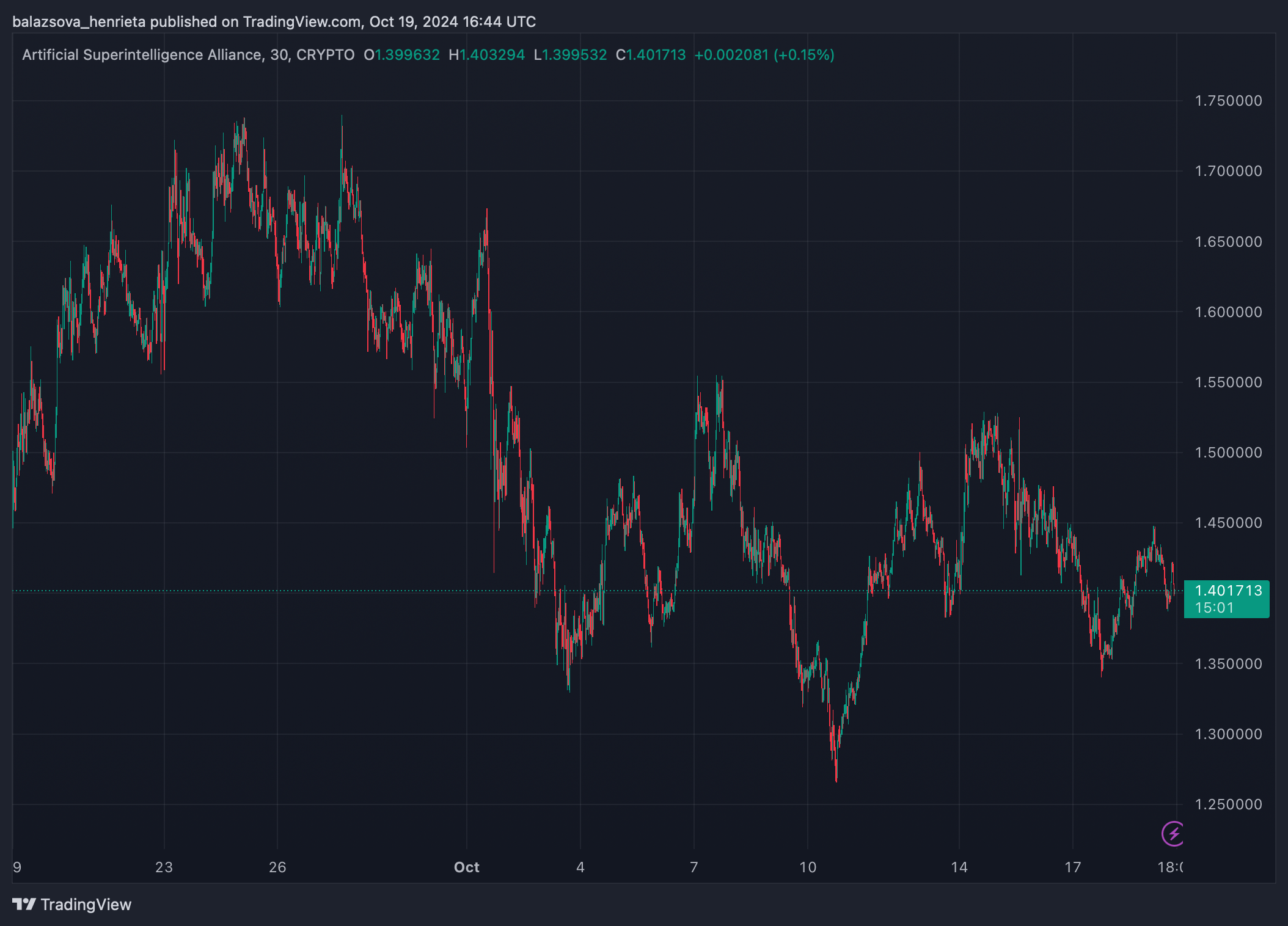Click the 1.500000 price scale label
Viewport: 1288px width, 926px height.
[x=1228, y=453]
